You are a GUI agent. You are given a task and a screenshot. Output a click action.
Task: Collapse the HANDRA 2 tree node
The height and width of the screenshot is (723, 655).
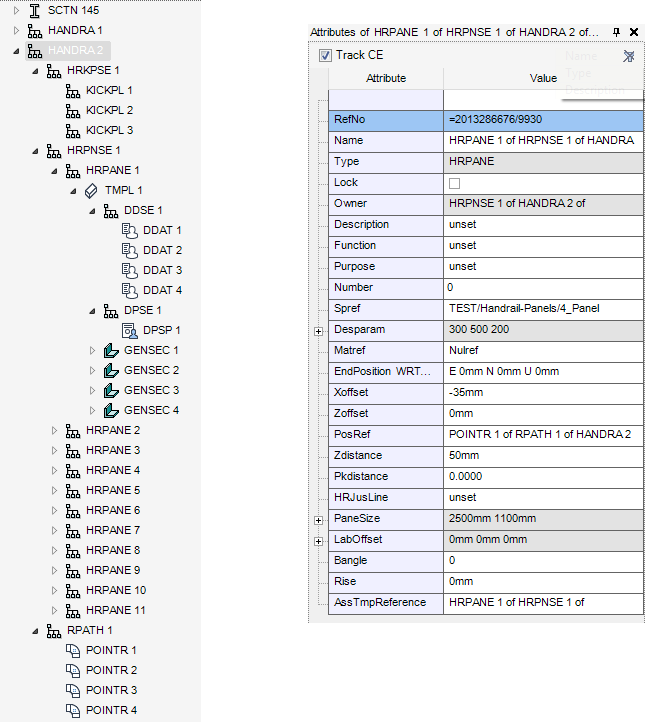point(17,50)
